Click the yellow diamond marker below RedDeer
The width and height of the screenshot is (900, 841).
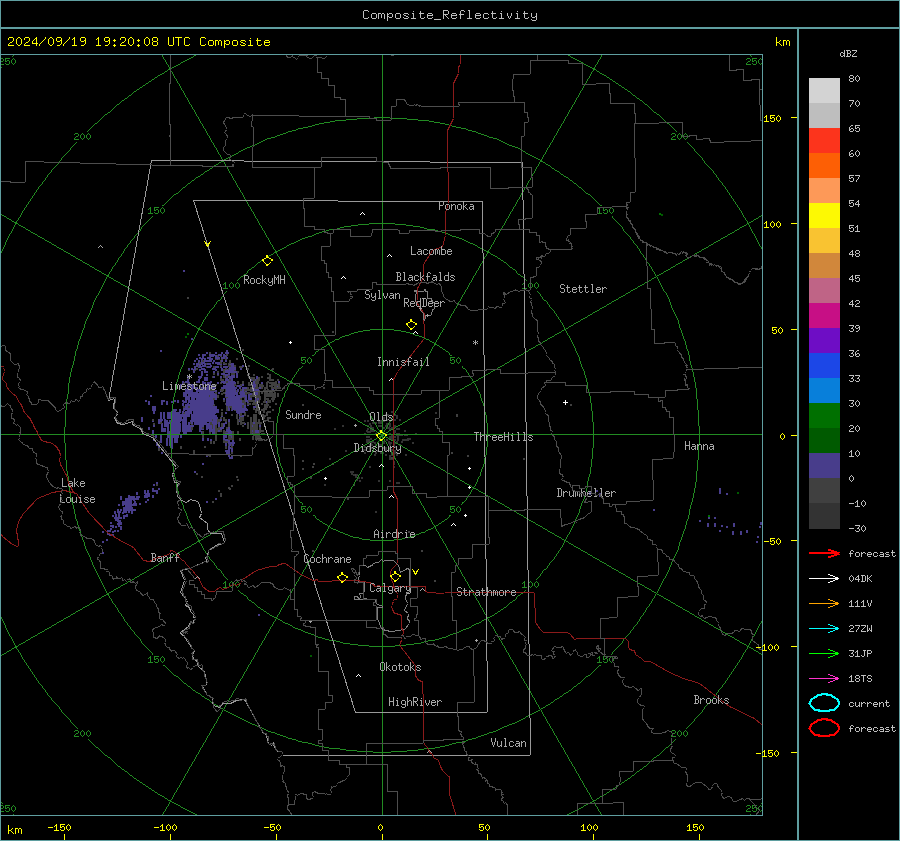point(411,325)
